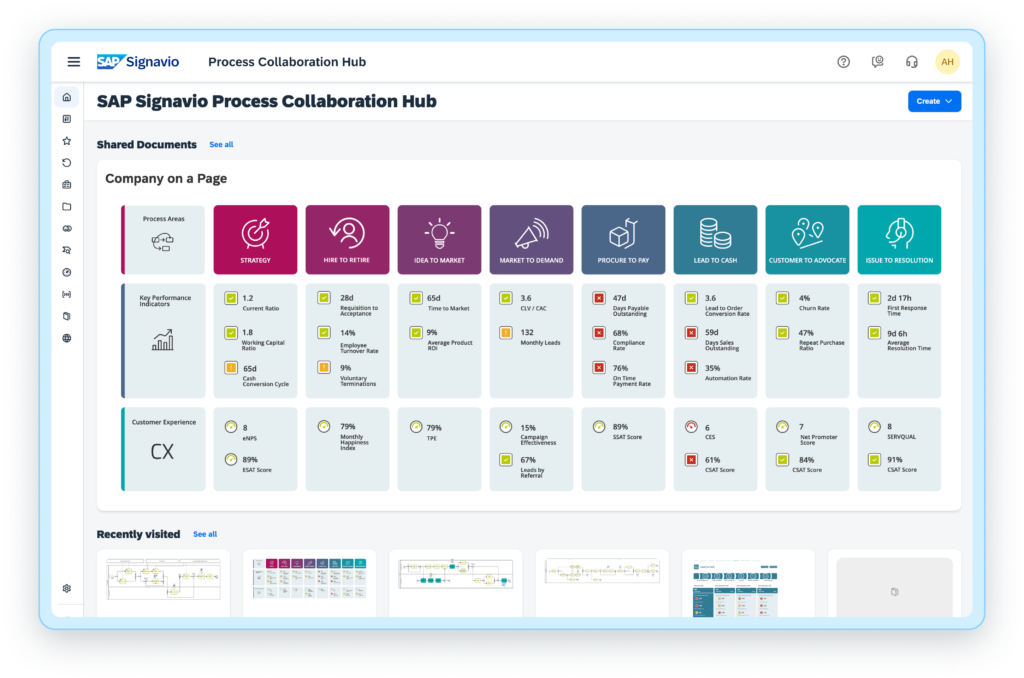Viewport: 1024px width, 678px height.
Task: Click the CES gauge indicator
Action: click(x=690, y=426)
